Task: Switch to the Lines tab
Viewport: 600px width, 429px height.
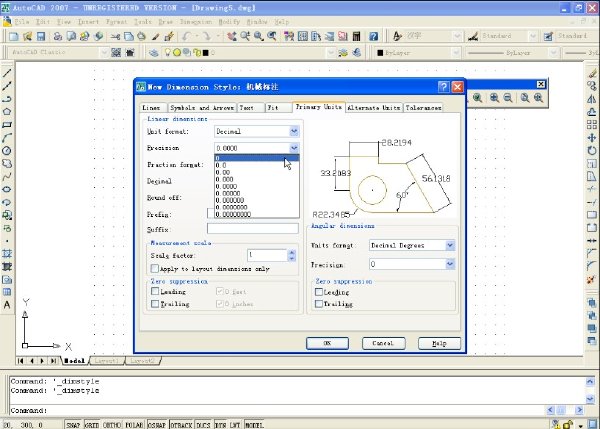Action: [151, 108]
